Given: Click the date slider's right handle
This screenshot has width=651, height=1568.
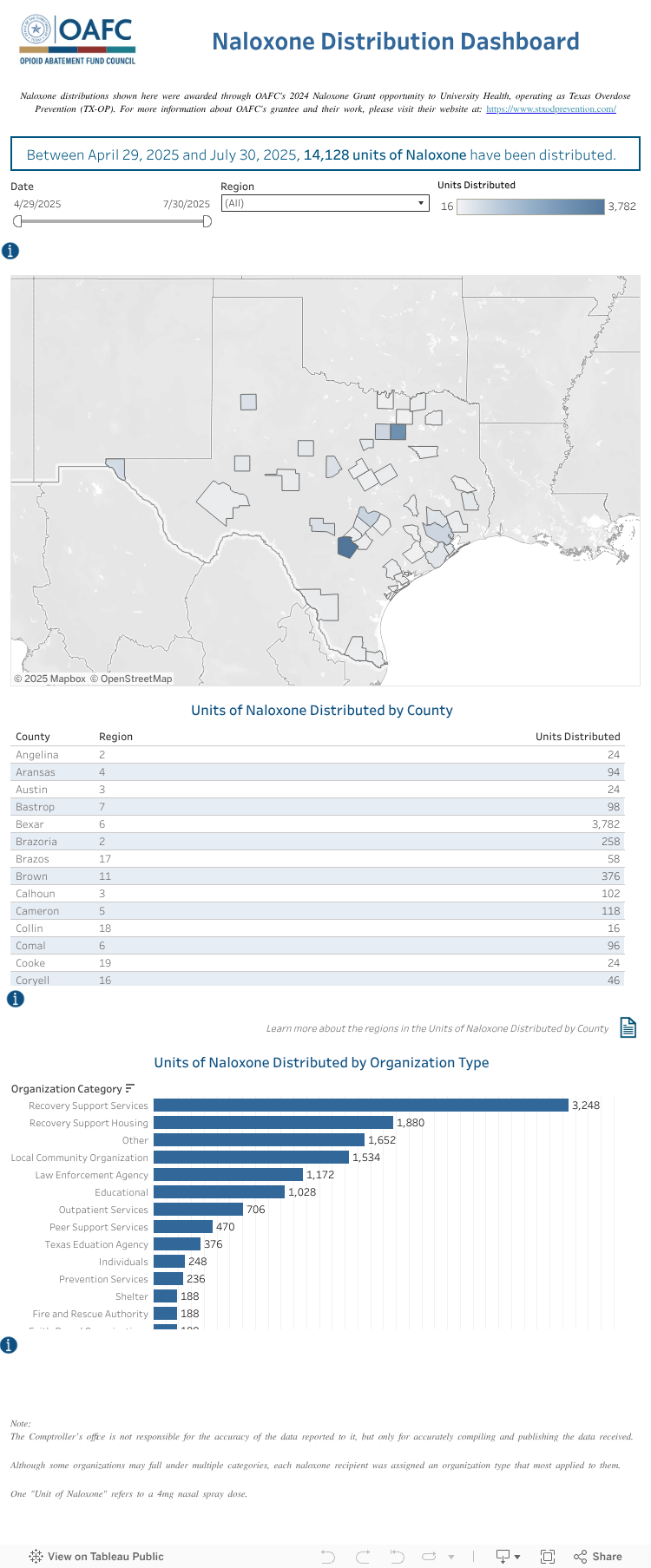Looking at the screenshot, I should point(207,221).
